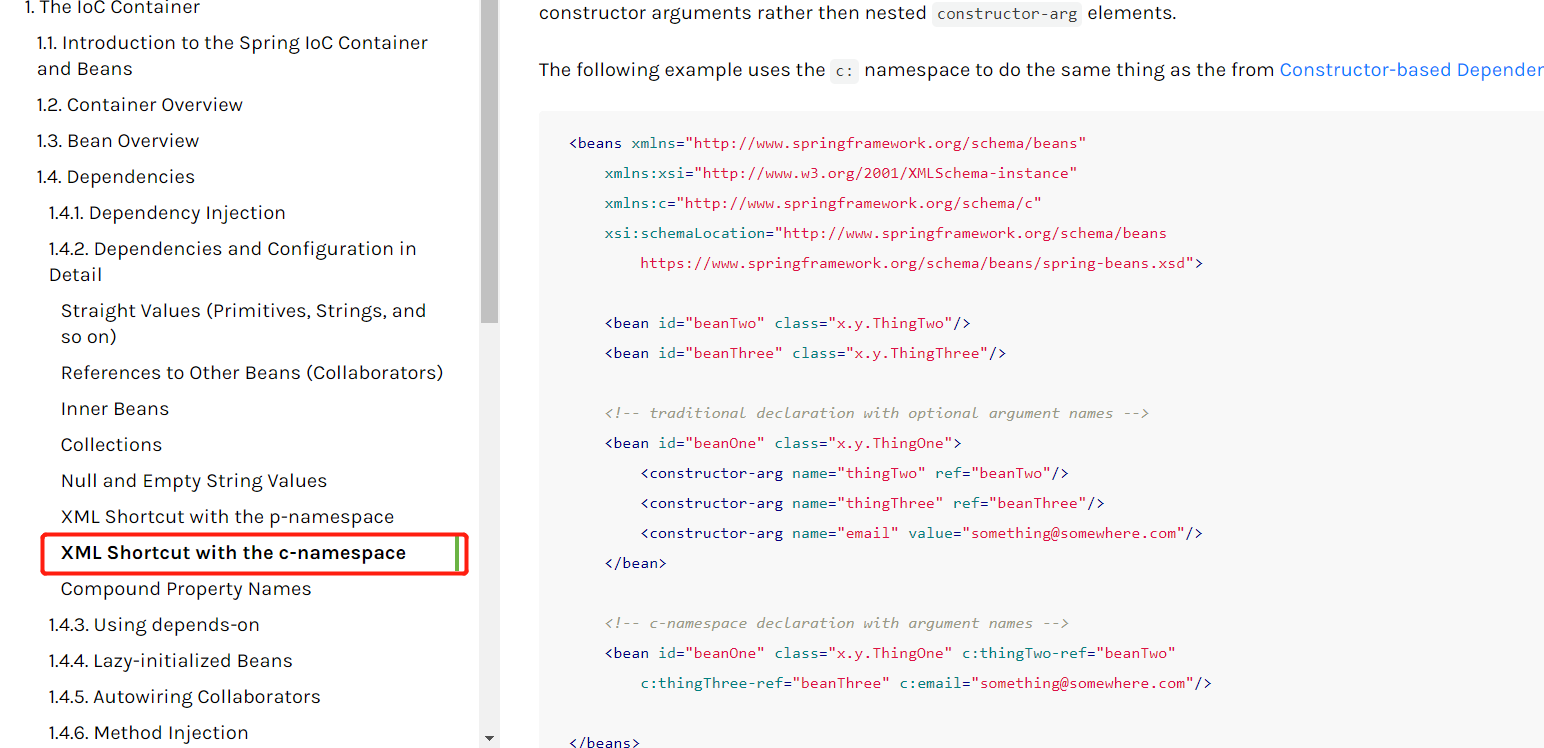1544x748 pixels.
Task: Click constructor-arg name="email" line
Action: [921, 533]
